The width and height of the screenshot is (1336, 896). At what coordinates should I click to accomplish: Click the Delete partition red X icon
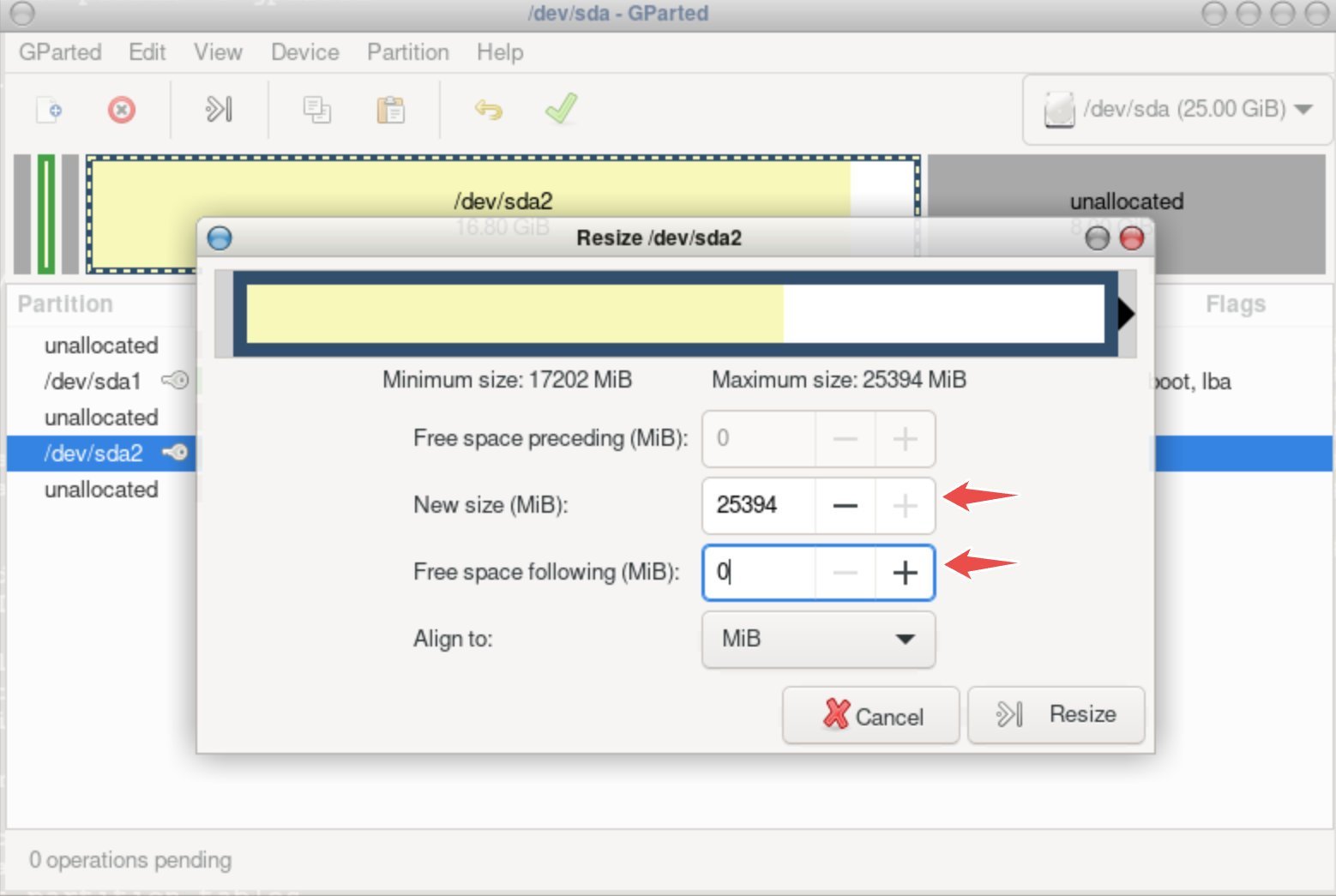click(122, 110)
